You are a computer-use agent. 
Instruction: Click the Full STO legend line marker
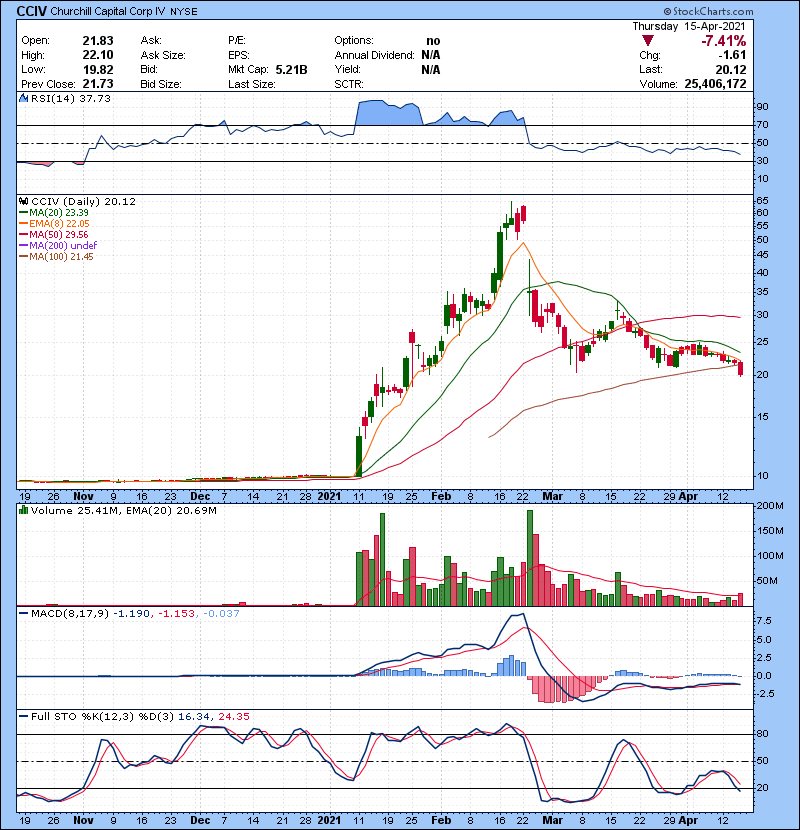23,717
